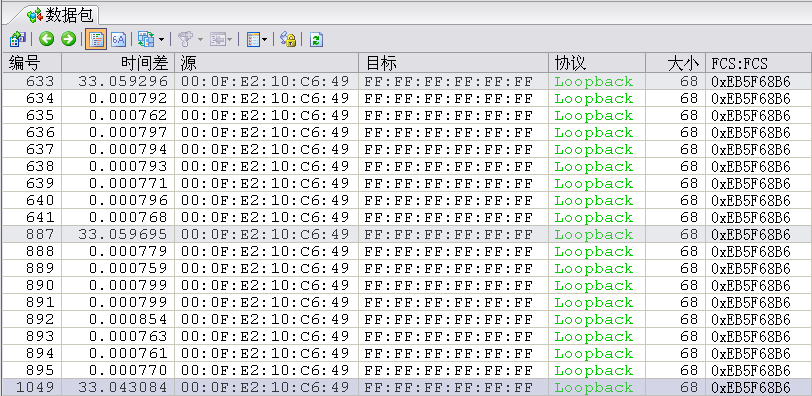Click Loopback protocol in row 891
This screenshot has height=396, width=812.
[593, 302]
